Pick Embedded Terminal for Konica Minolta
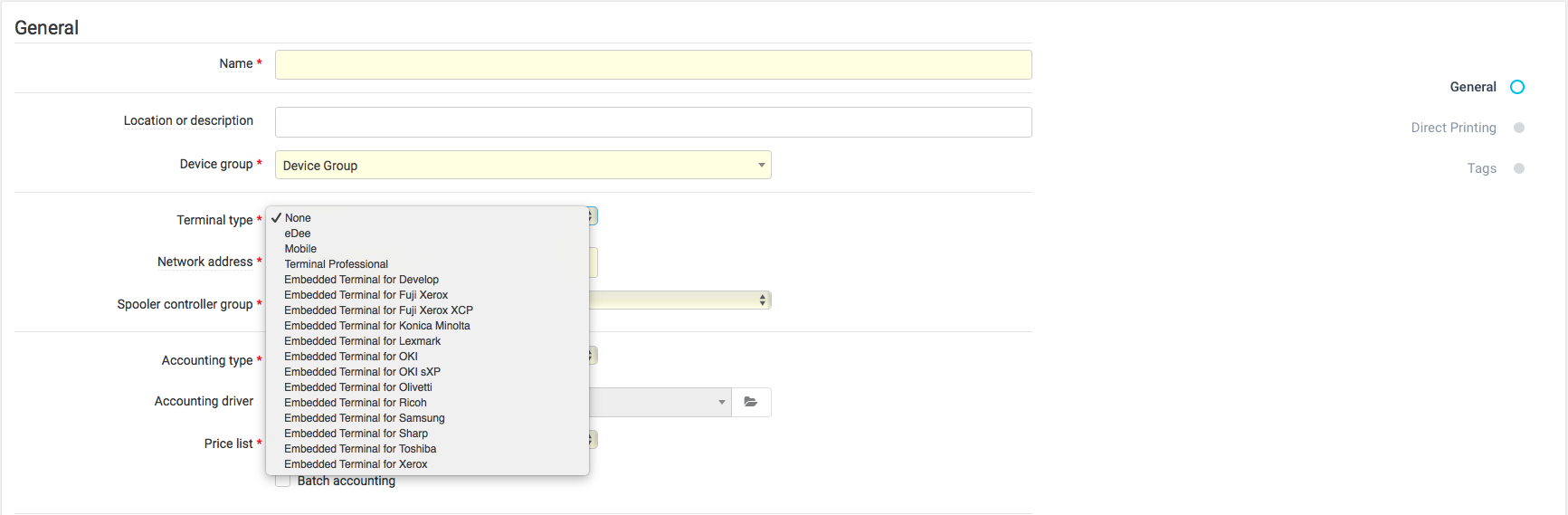The image size is (1568, 515). [376, 326]
